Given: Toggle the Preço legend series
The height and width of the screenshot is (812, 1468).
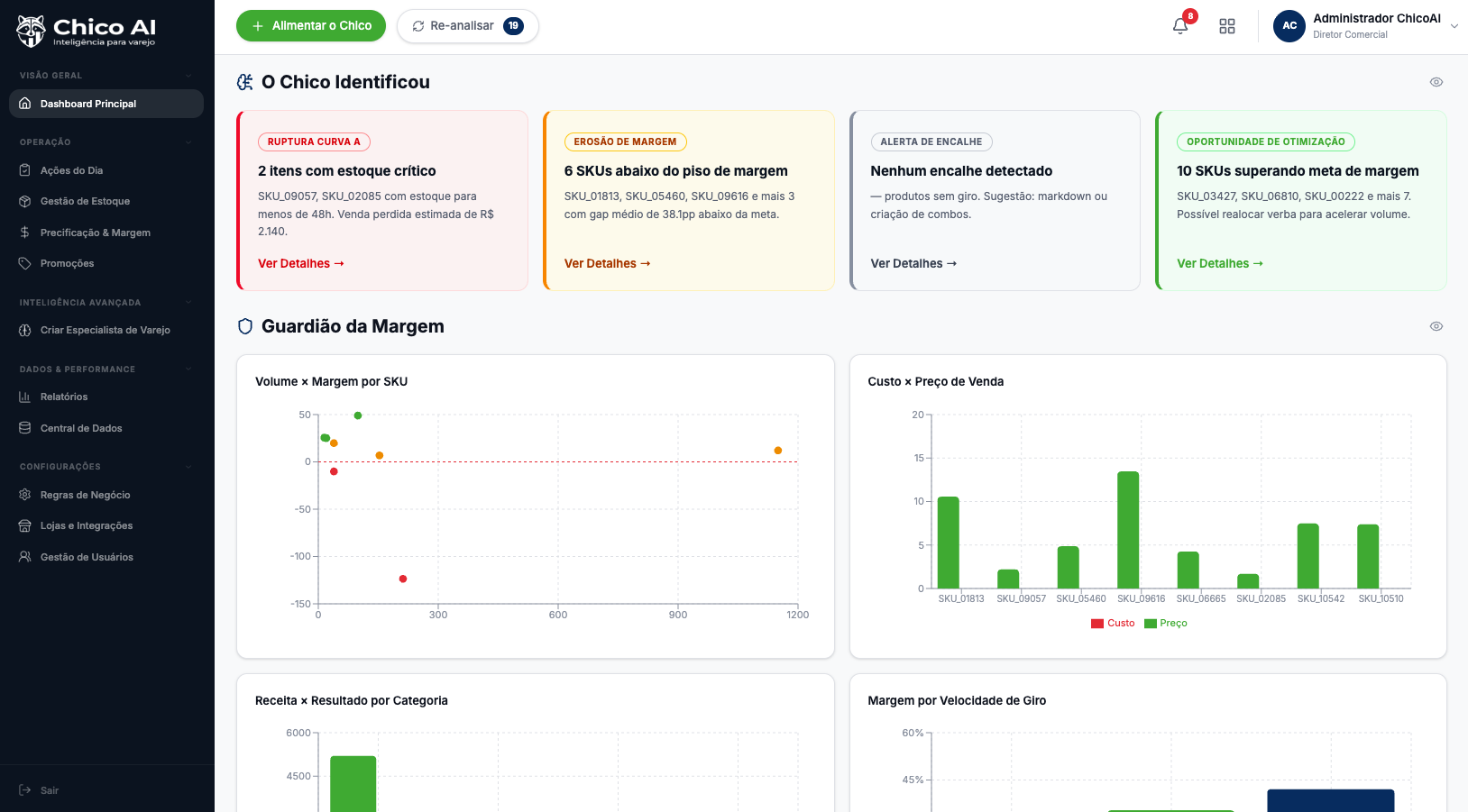Looking at the screenshot, I should (x=1166, y=624).
